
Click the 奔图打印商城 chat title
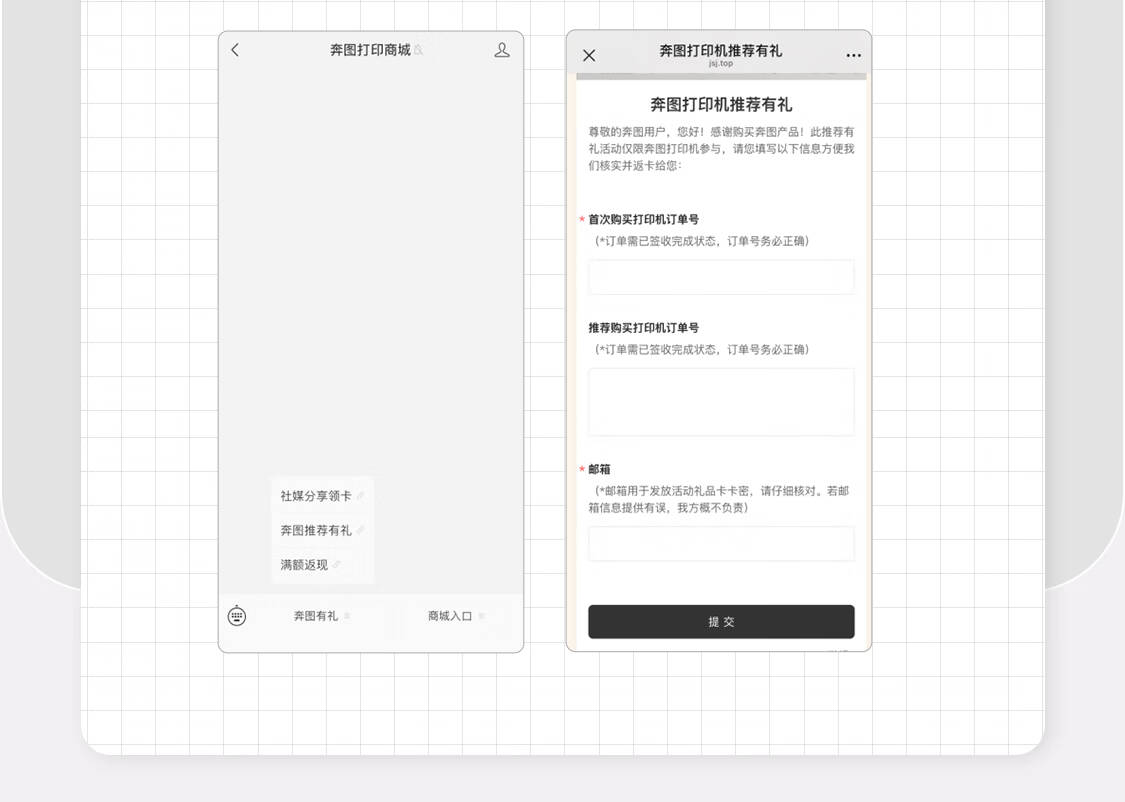tap(370, 49)
